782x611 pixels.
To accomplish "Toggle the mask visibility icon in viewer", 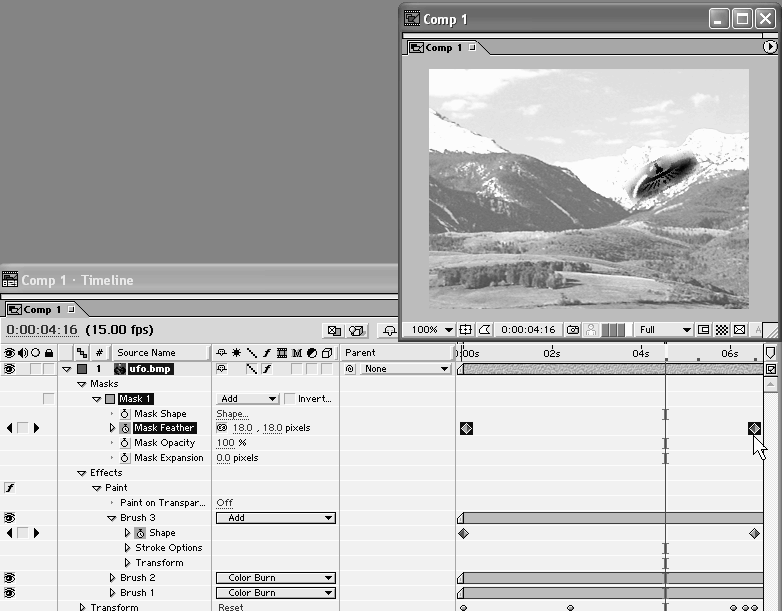I will tap(484, 329).
